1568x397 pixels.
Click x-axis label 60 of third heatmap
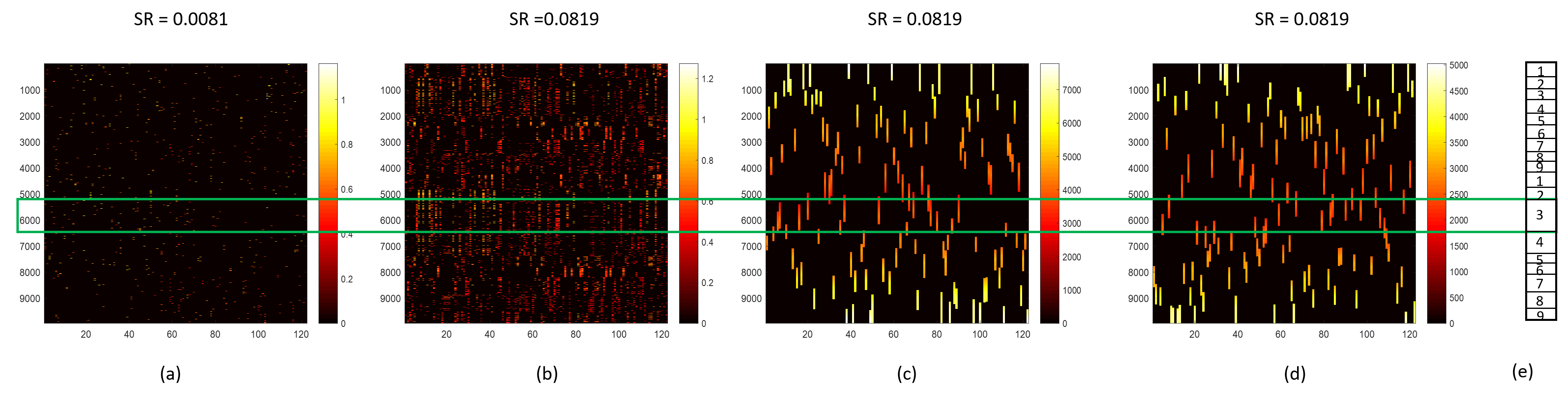pyautogui.click(x=894, y=334)
